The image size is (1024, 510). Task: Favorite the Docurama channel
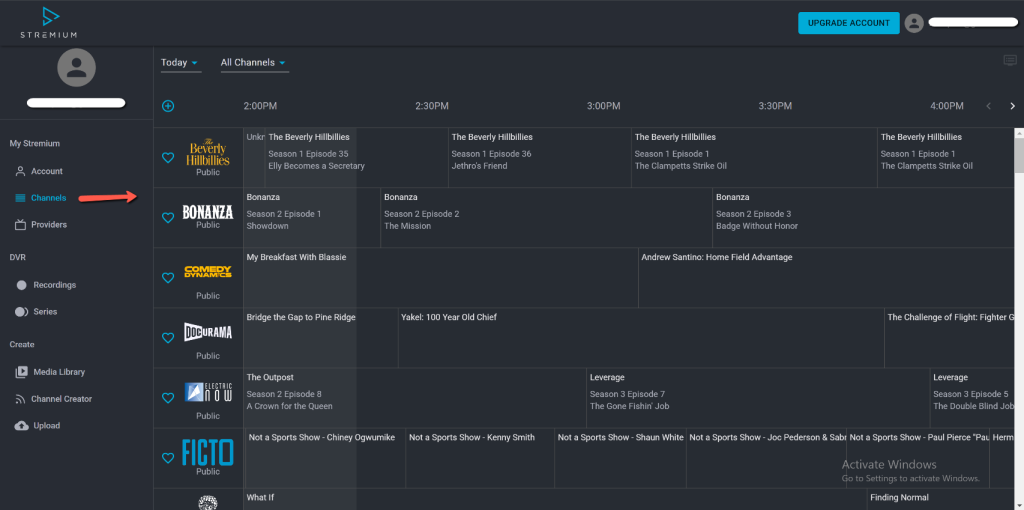point(168,338)
